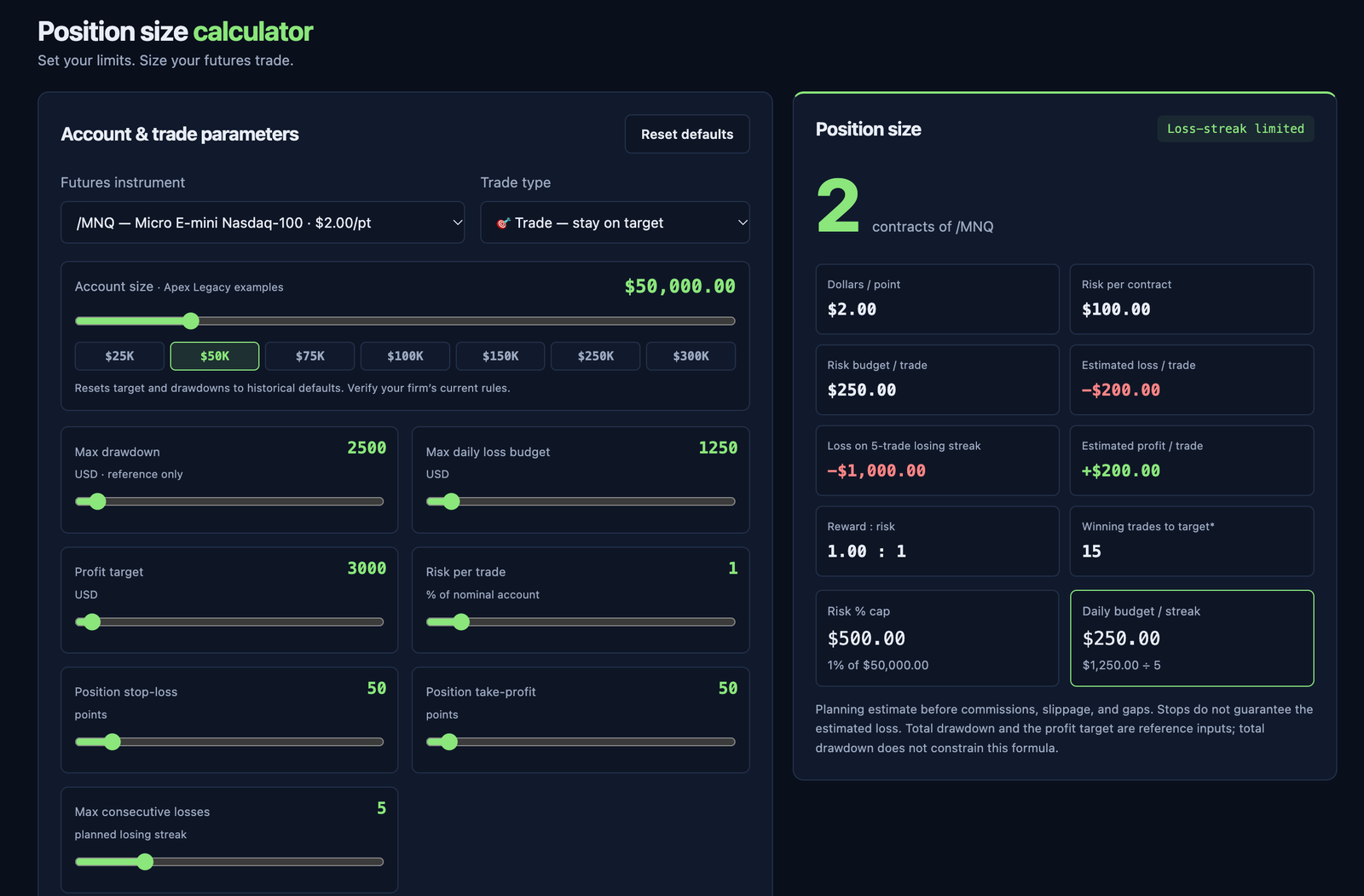The height and width of the screenshot is (896, 1364).
Task: Click the target icon in Trade type
Action: [x=503, y=223]
